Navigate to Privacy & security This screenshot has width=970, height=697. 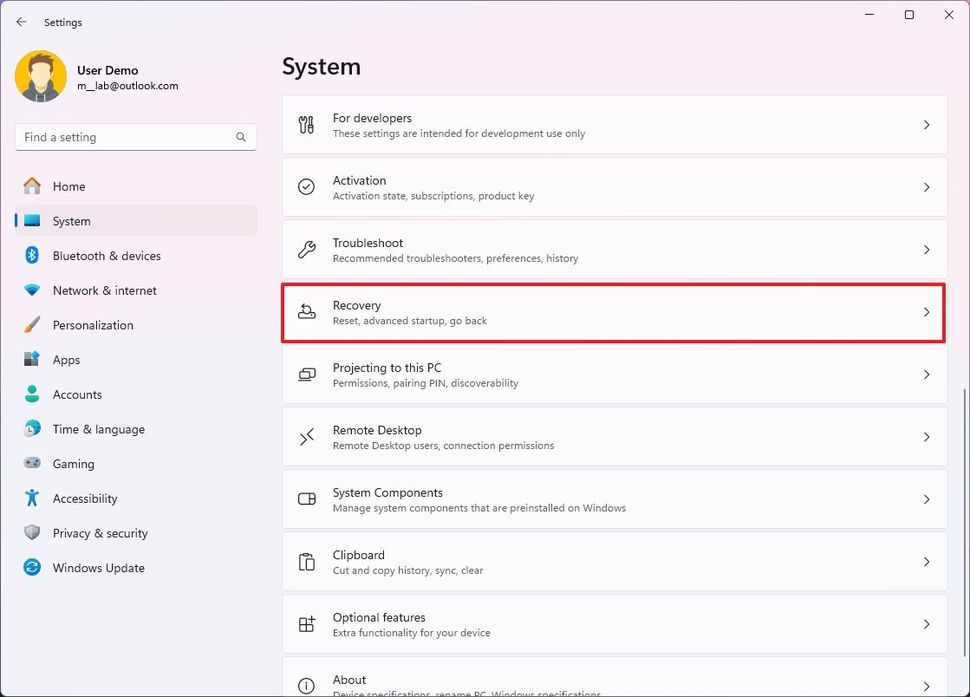point(100,533)
